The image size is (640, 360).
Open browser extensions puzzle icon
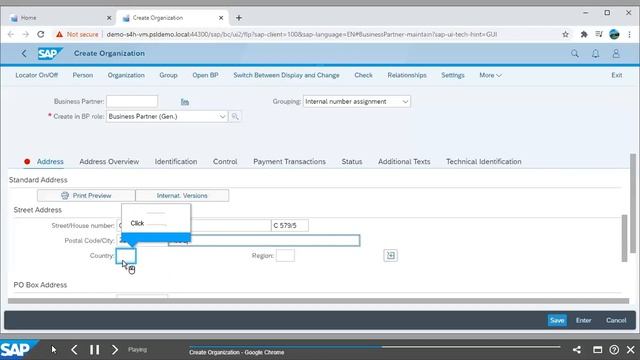(x=584, y=34)
